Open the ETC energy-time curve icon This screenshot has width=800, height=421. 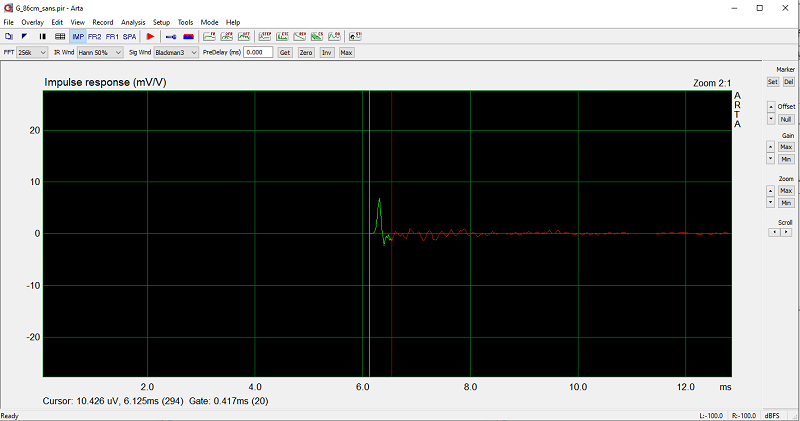pos(282,36)
